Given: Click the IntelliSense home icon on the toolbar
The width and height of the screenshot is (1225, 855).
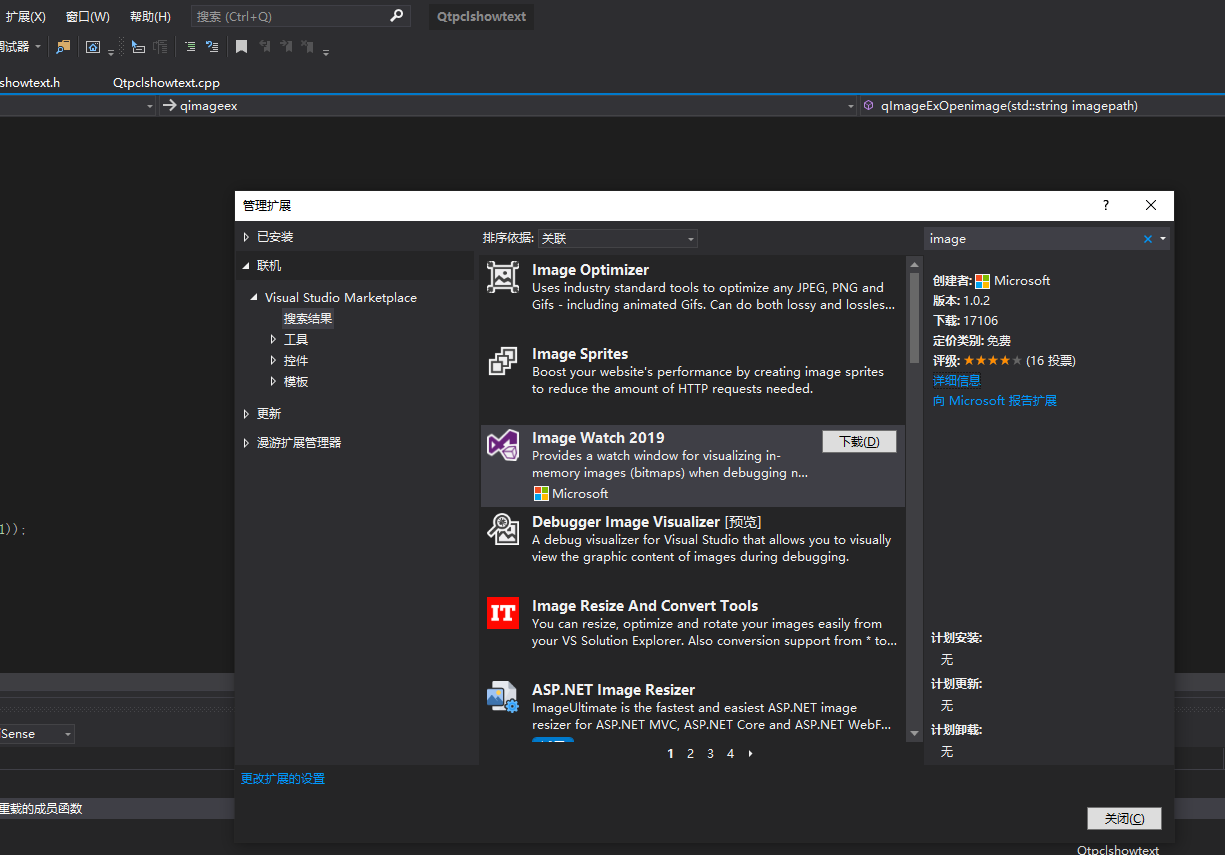Looking at the screenshot, I should [x=91, y=46].
